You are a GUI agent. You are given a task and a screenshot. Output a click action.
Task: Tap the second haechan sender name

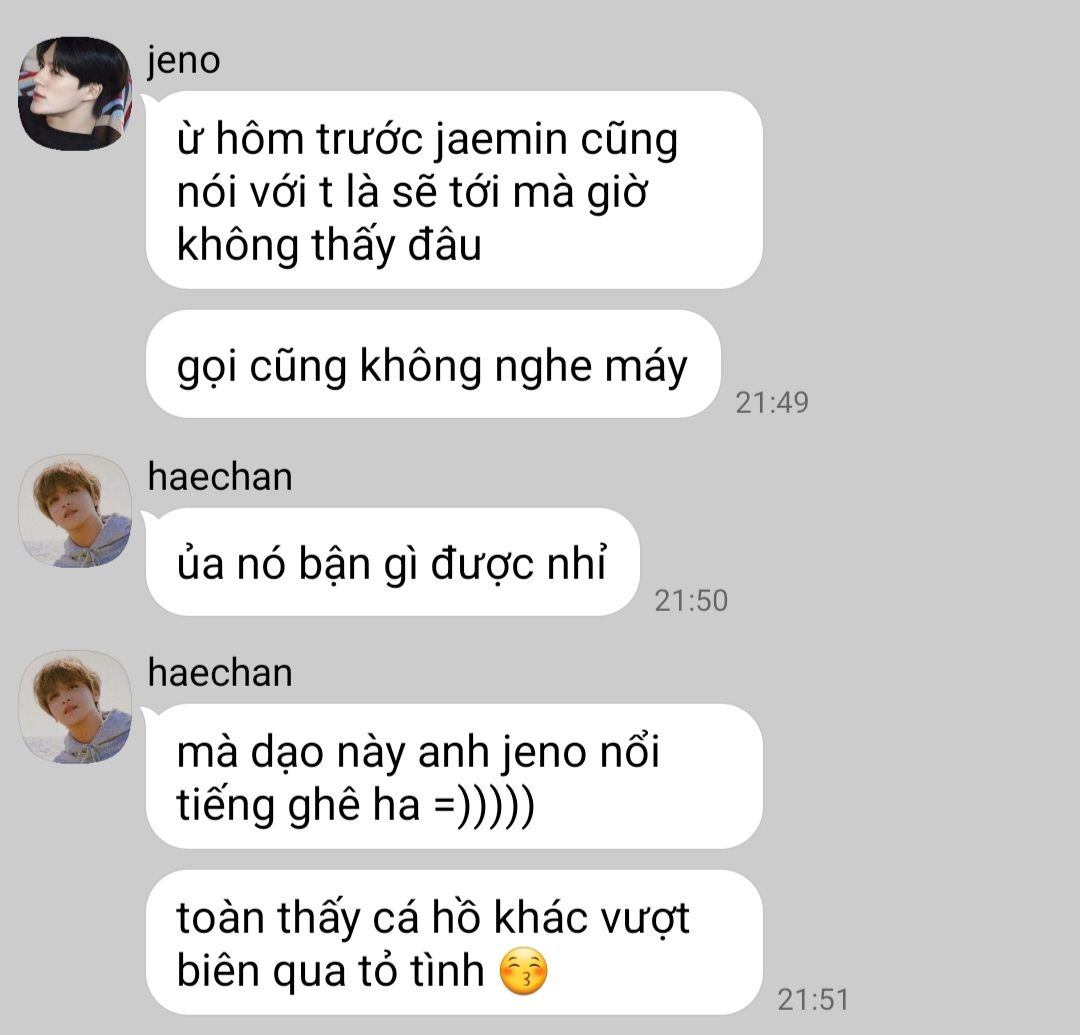(x=220, y=673)
